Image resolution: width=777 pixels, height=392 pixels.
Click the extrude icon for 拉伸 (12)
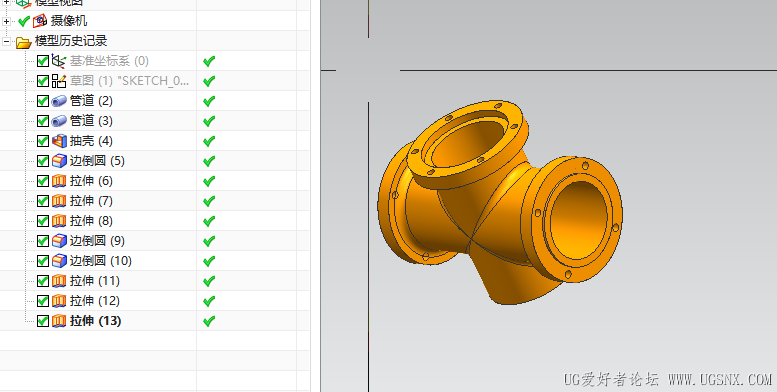pos(59,301)
